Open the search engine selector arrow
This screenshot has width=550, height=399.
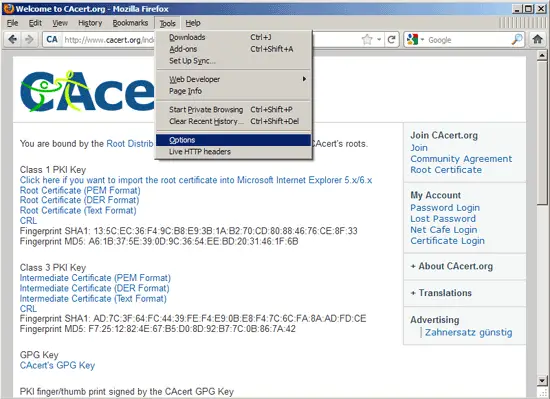[422, 40]
